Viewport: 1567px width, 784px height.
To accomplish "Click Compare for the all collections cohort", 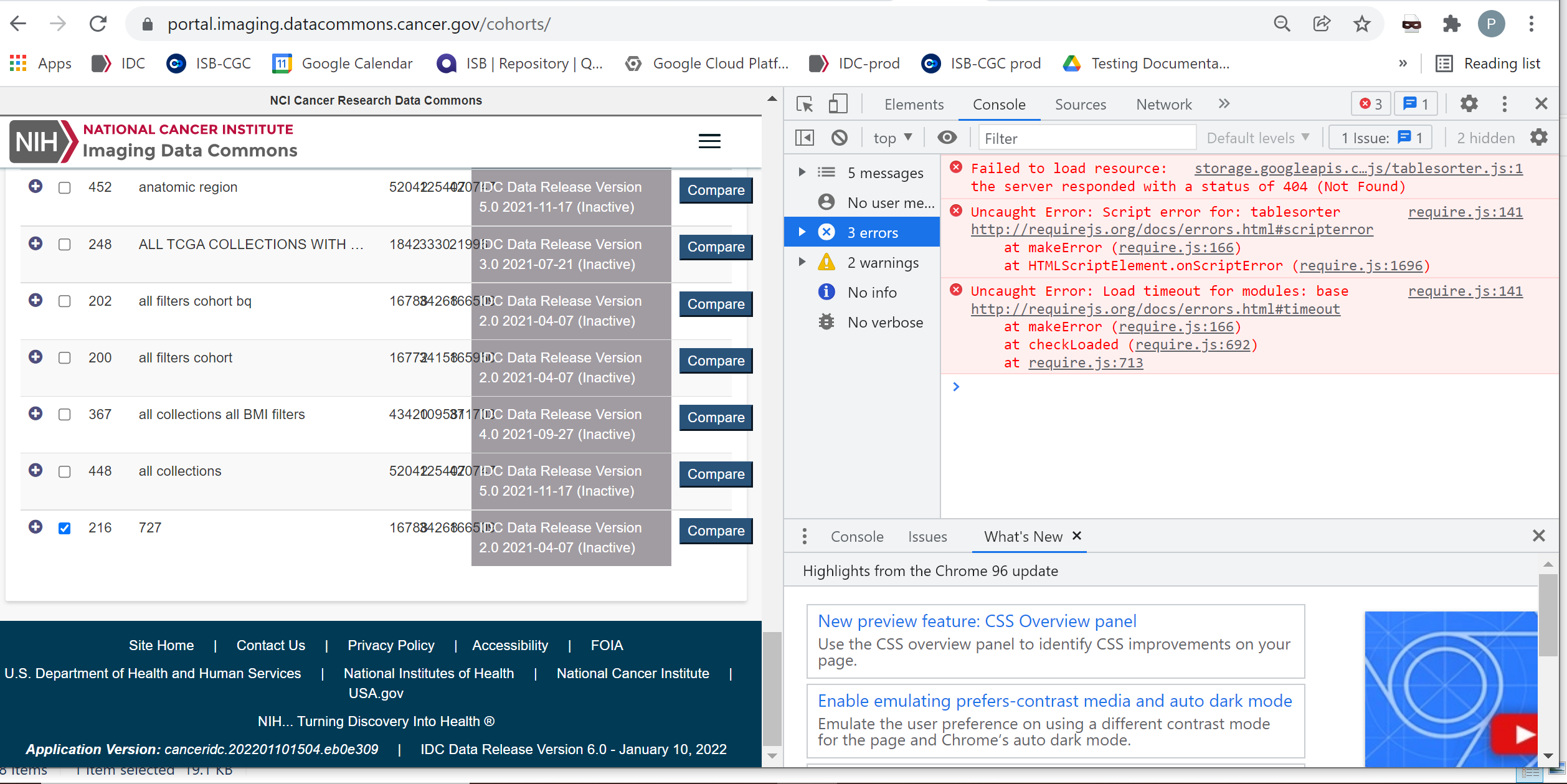I will click(715, 474).
